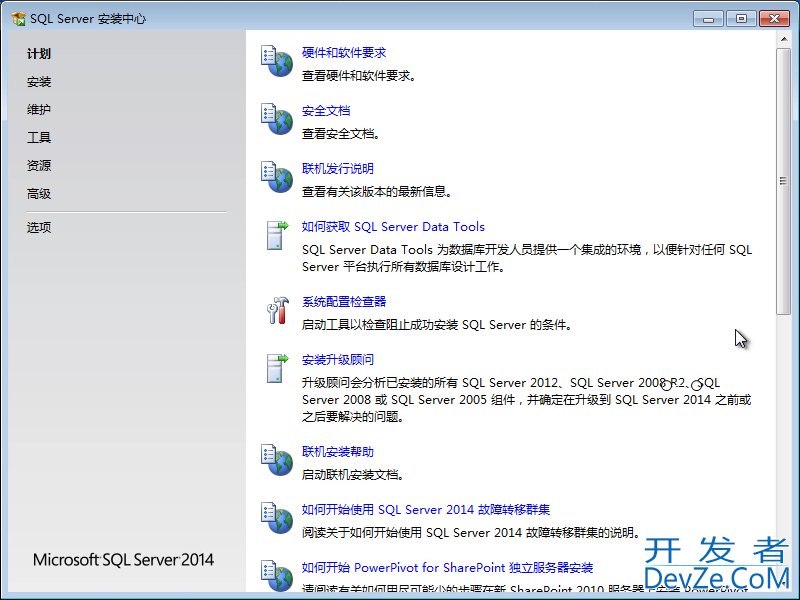Switch to the 维护 sidebar tab
800x600 pixels.
[39, 109]
